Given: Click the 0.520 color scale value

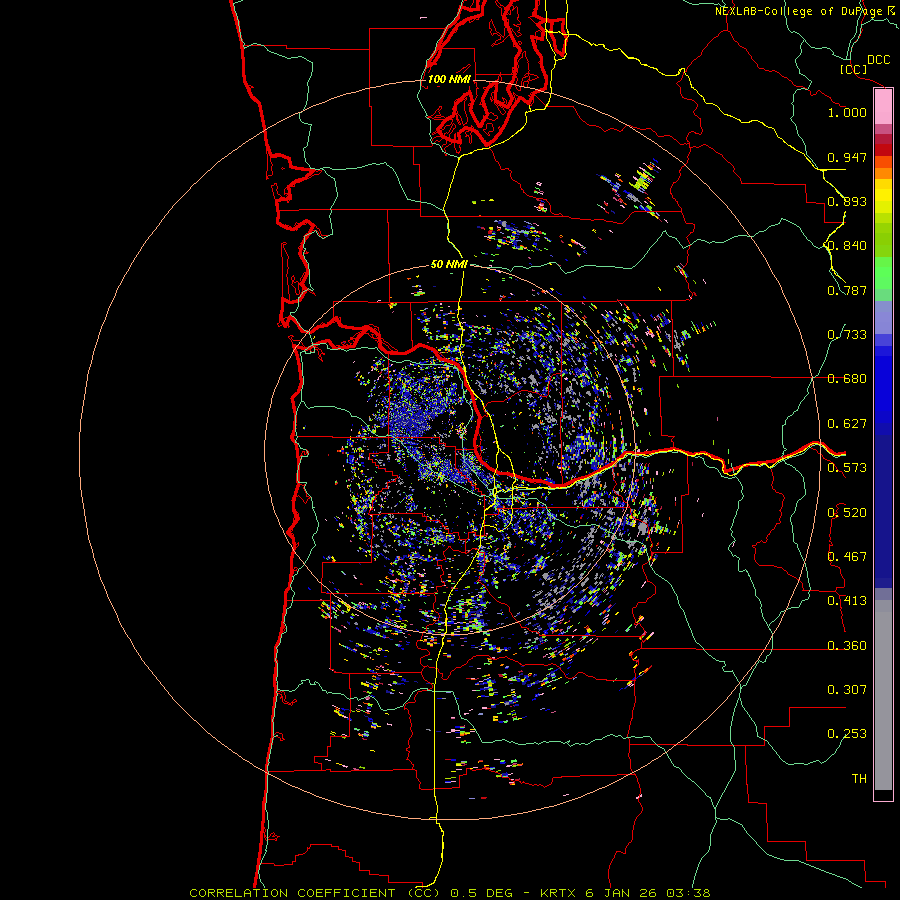Looking at the screenshot, I should coord(847,513).
